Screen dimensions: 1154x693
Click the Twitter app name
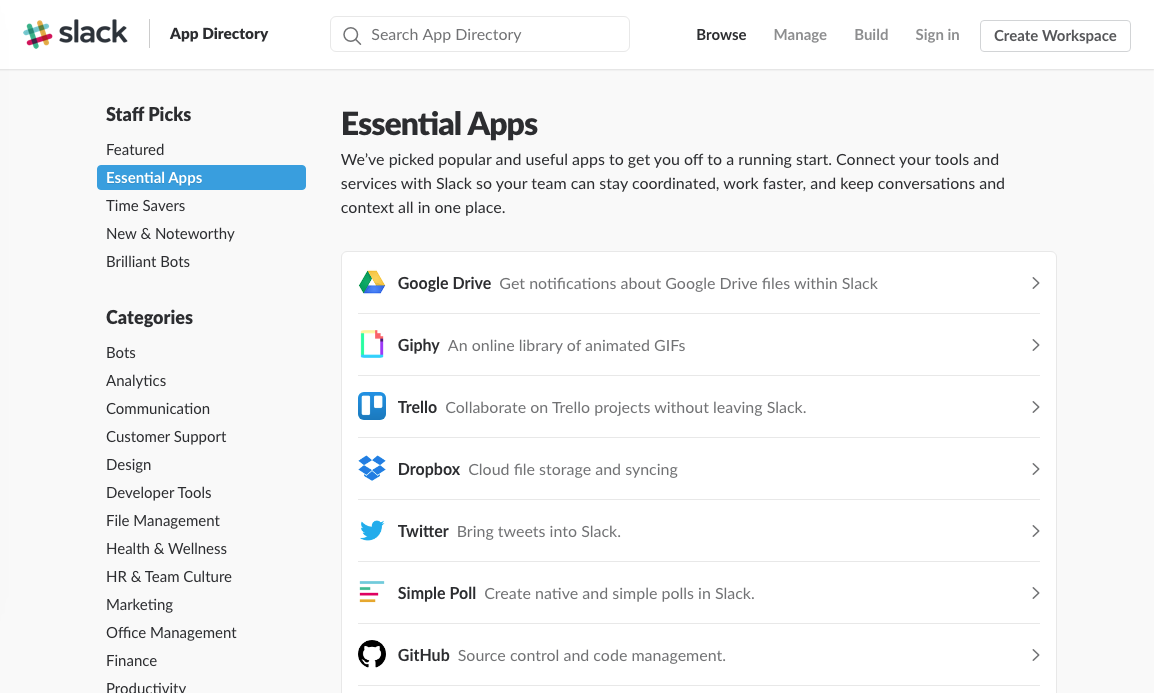[x=422, y=531]
